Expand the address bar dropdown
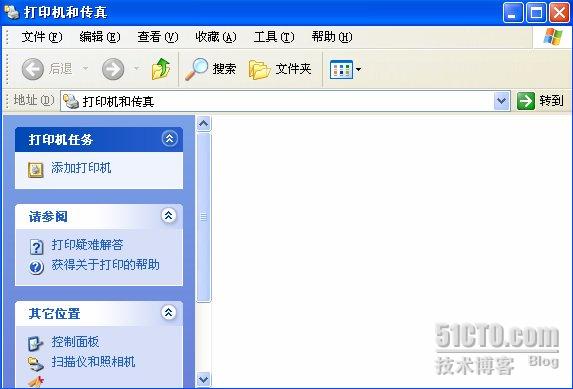This screenshot has width=573, height=389. pyautogui.click(x=502, y=101)
